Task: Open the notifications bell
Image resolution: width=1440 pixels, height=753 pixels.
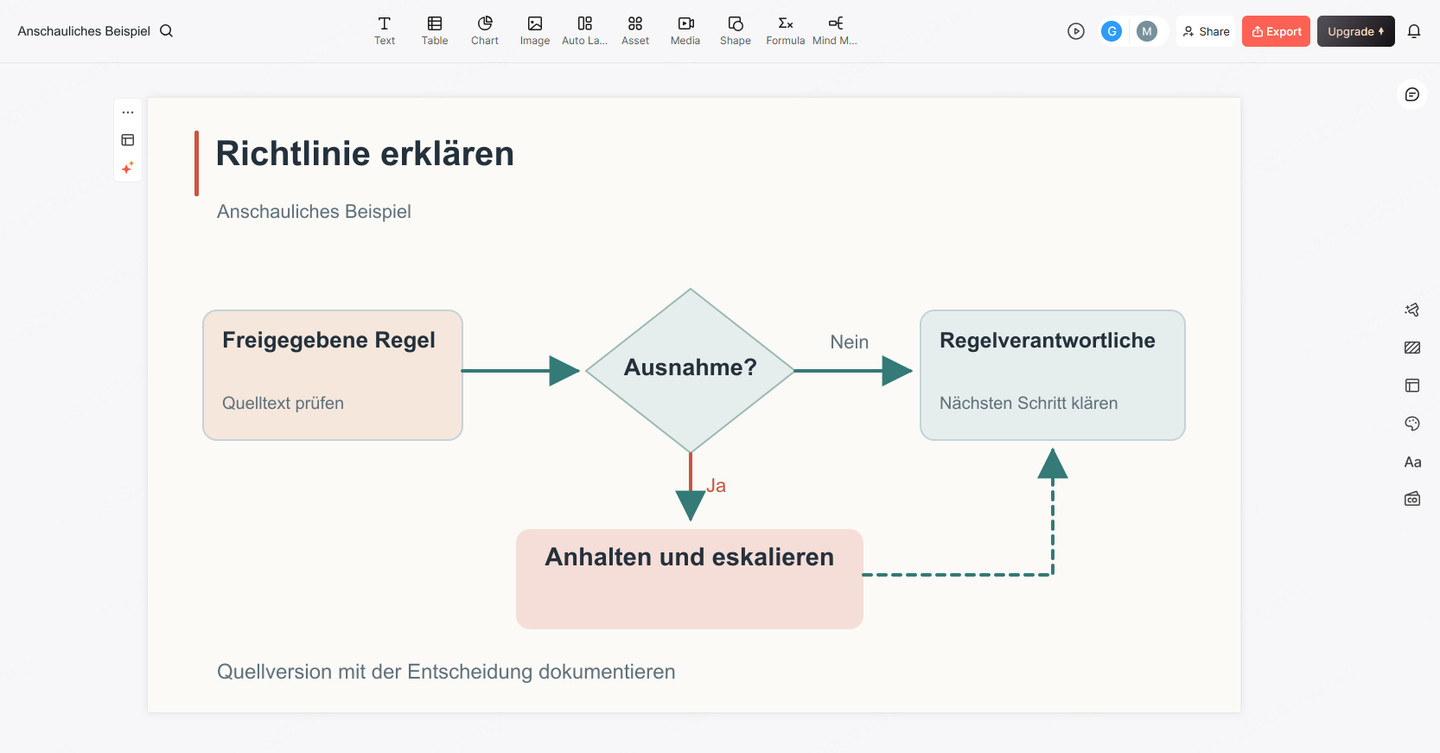Action: [1414, 31]
